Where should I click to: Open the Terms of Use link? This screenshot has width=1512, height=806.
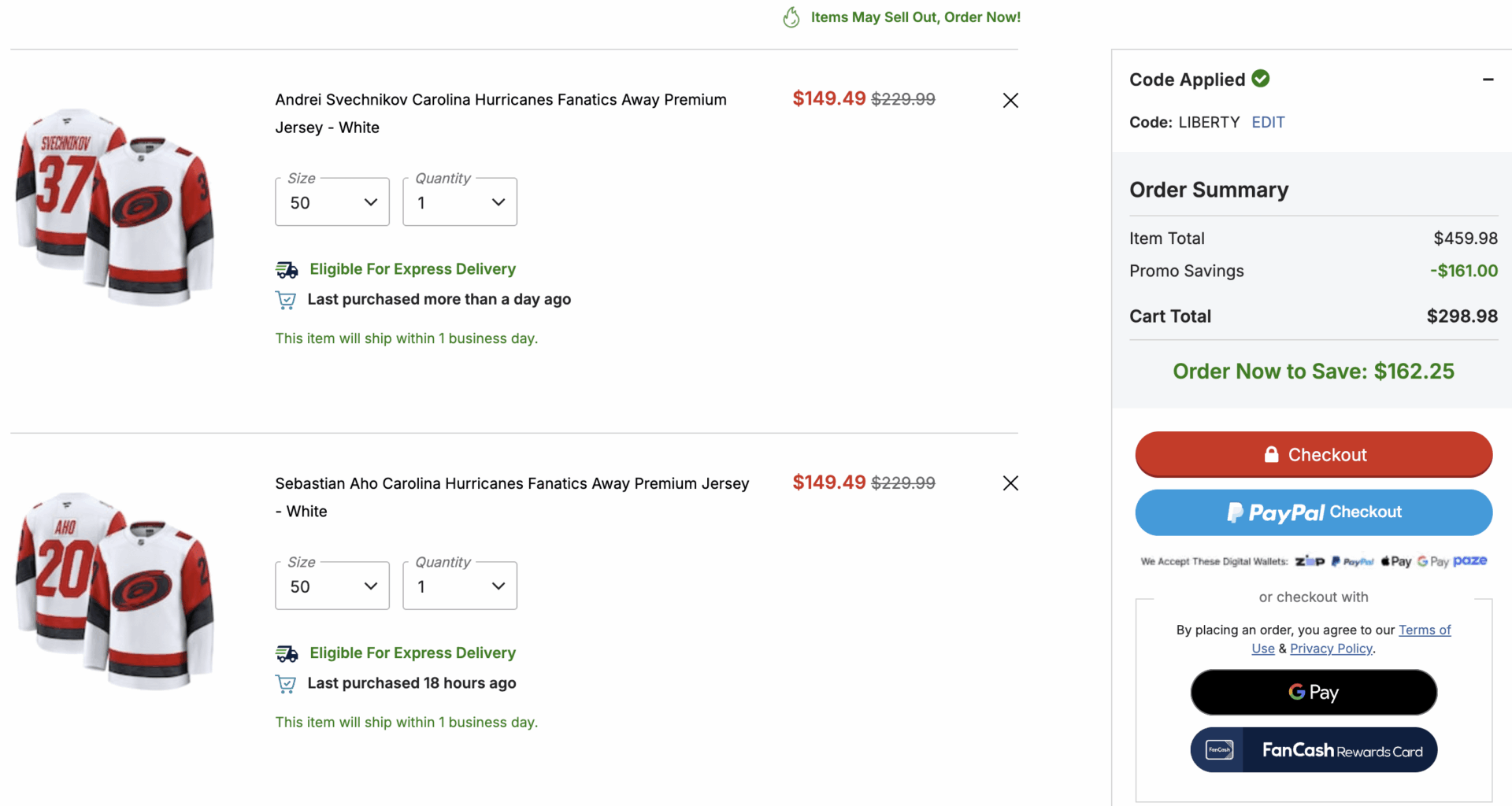1425,630
